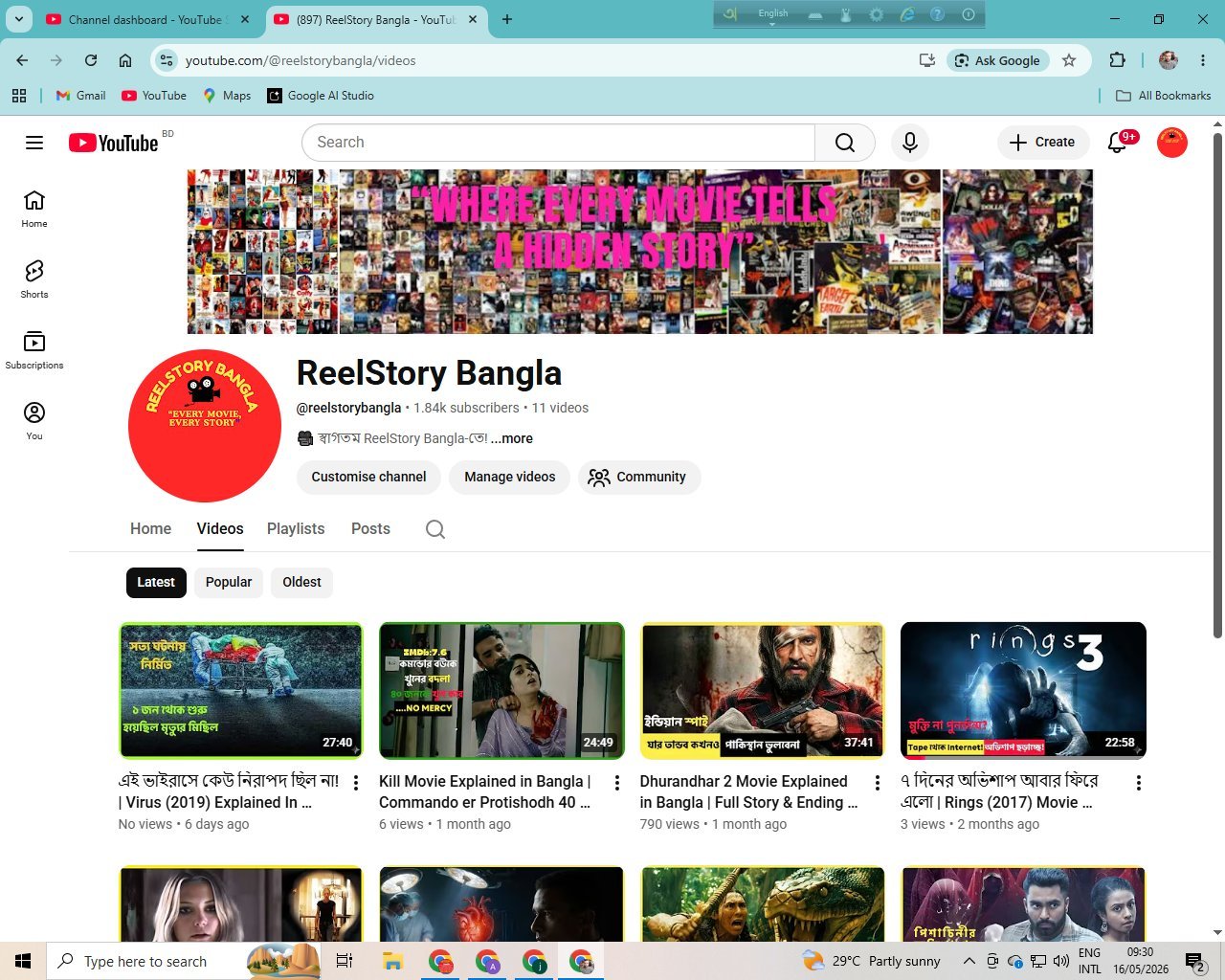The height and width of the screenshot is (980, 1225).
Task: Switch to the Playlists tab
Action: point(296,529)
